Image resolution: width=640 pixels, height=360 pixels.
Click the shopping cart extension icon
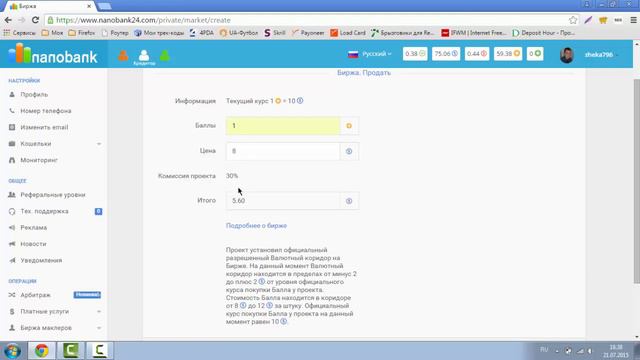[x=603, y=20]
